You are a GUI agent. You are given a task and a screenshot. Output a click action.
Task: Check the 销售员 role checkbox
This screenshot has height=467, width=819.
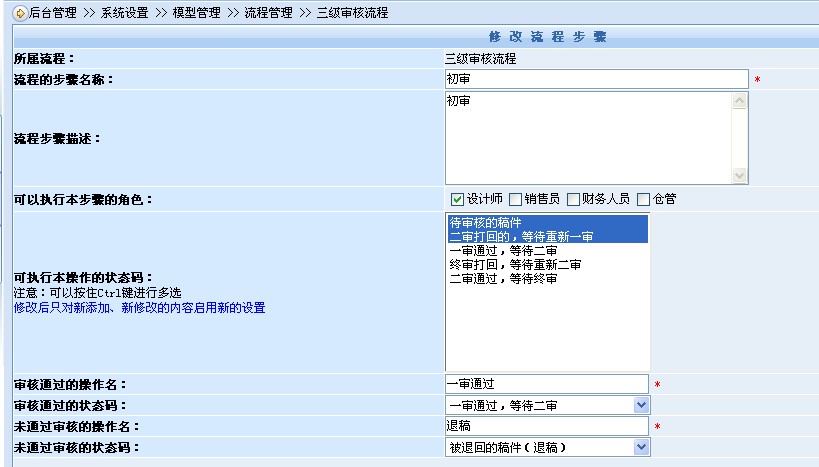pos(516,199)
